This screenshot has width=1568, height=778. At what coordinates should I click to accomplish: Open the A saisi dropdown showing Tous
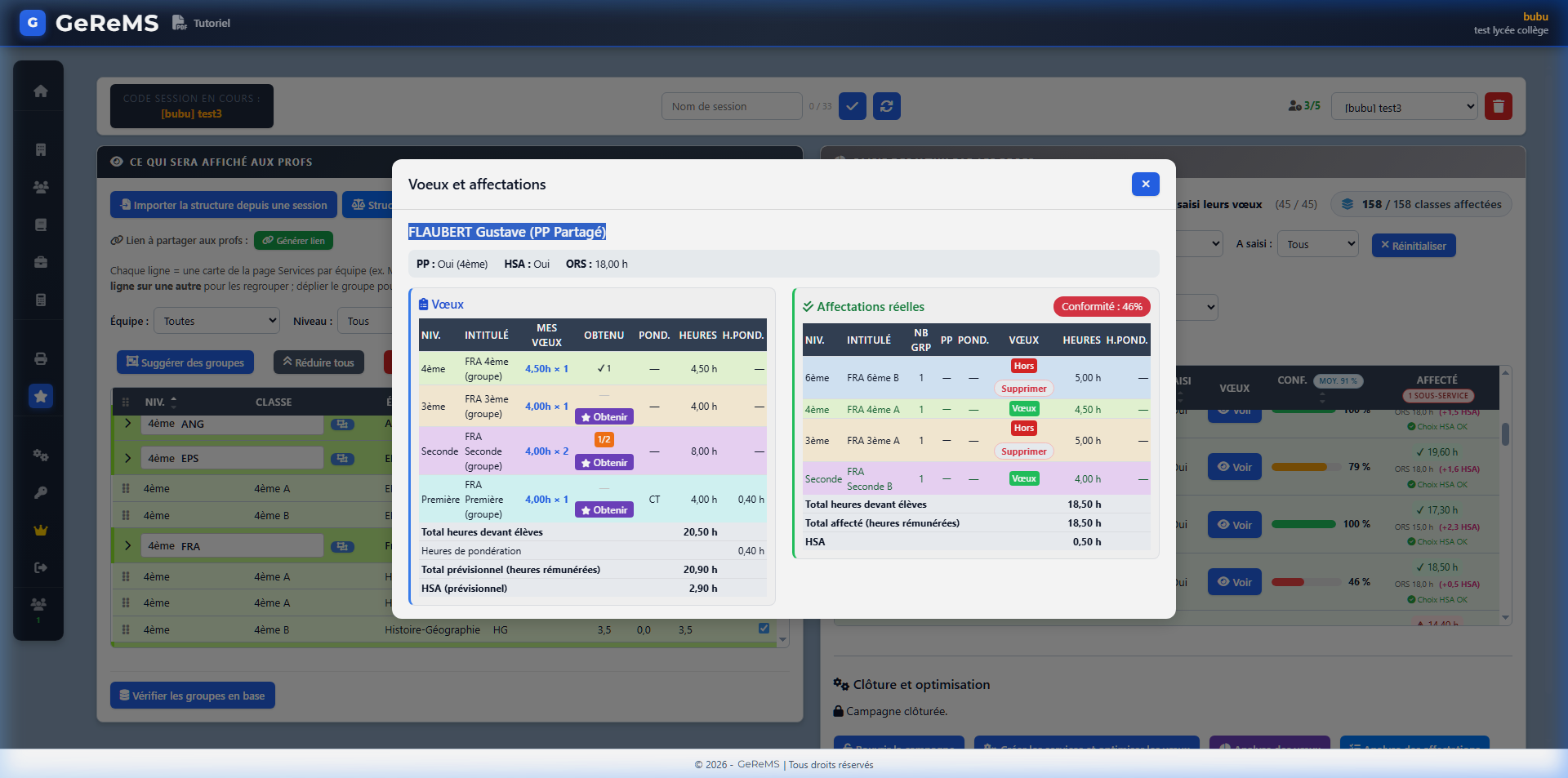coord(1318,244)
